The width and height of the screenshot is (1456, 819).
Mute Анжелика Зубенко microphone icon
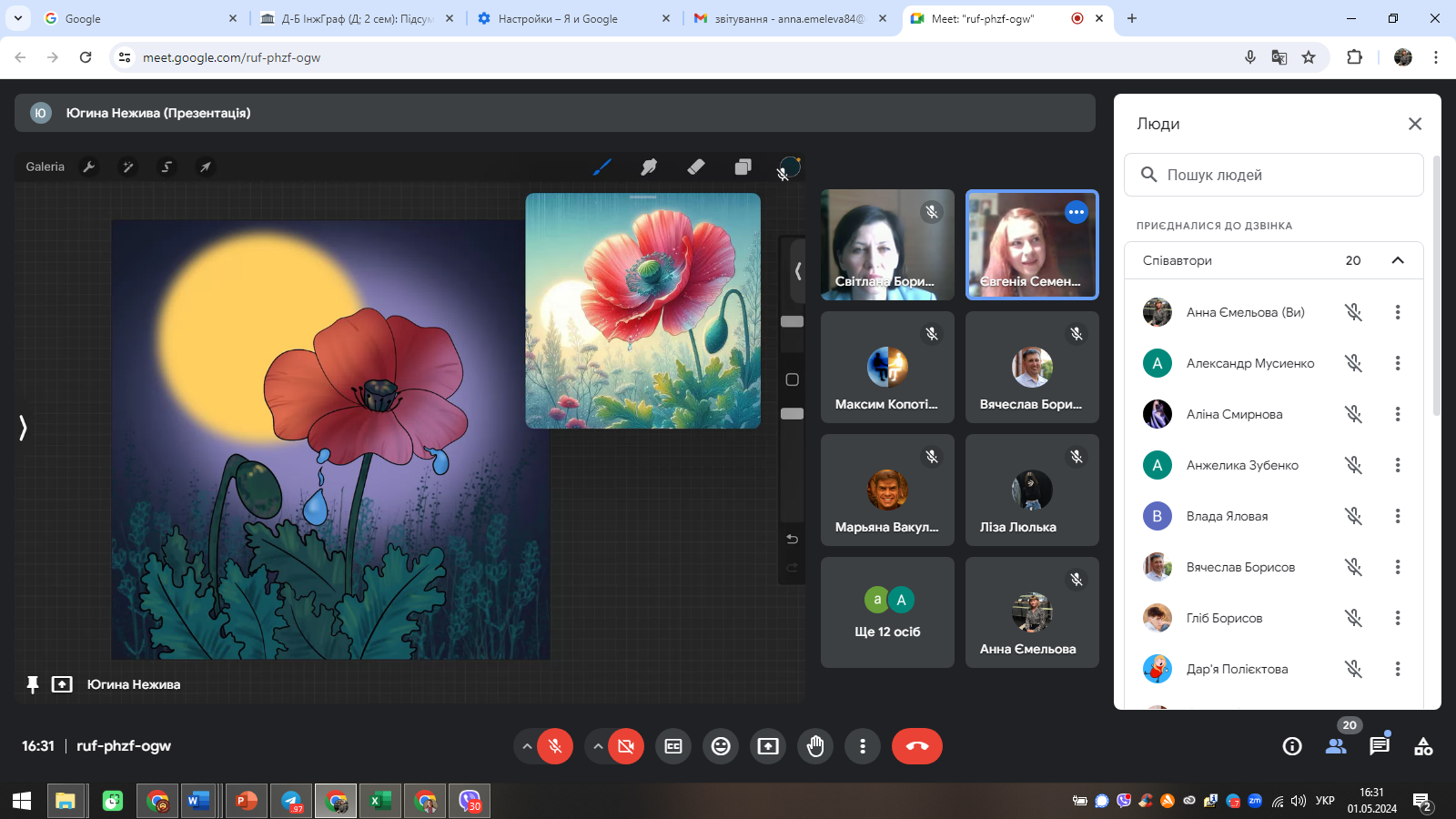tap(1354, 465)
